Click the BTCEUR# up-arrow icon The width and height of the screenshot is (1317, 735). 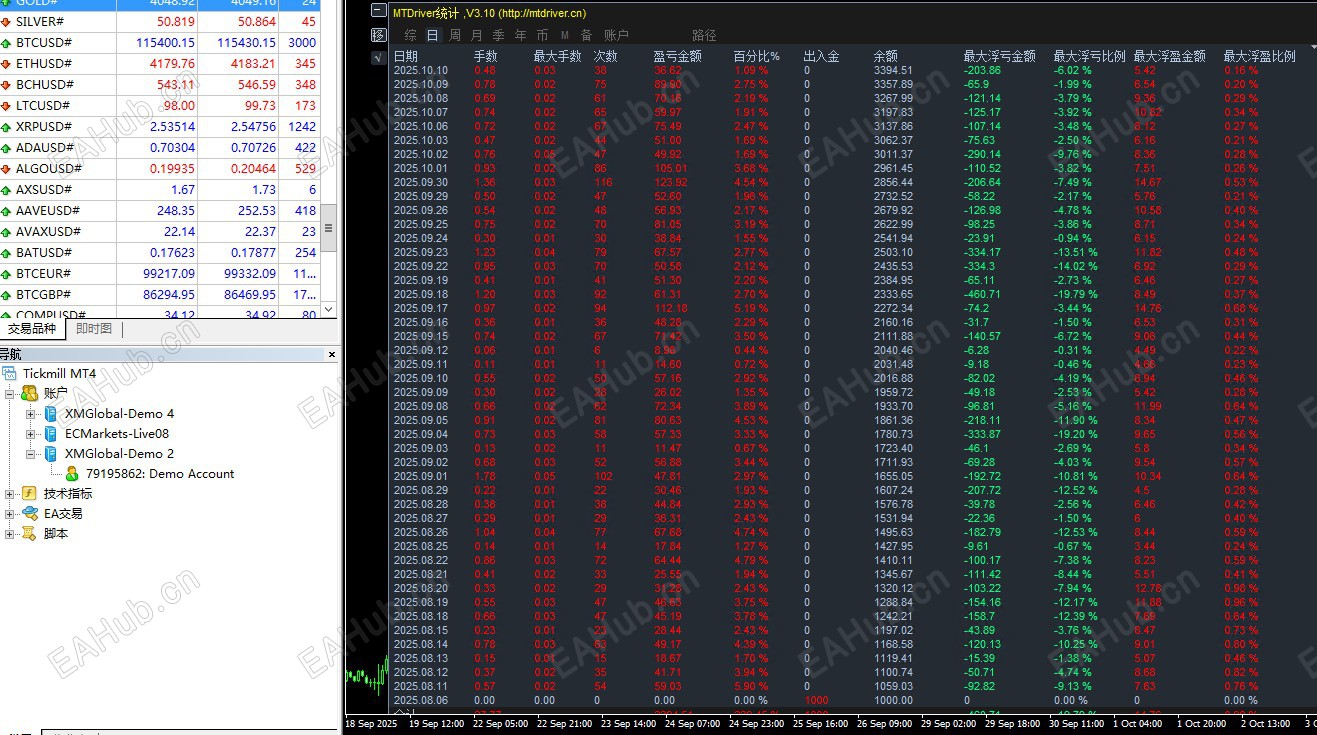7,274
